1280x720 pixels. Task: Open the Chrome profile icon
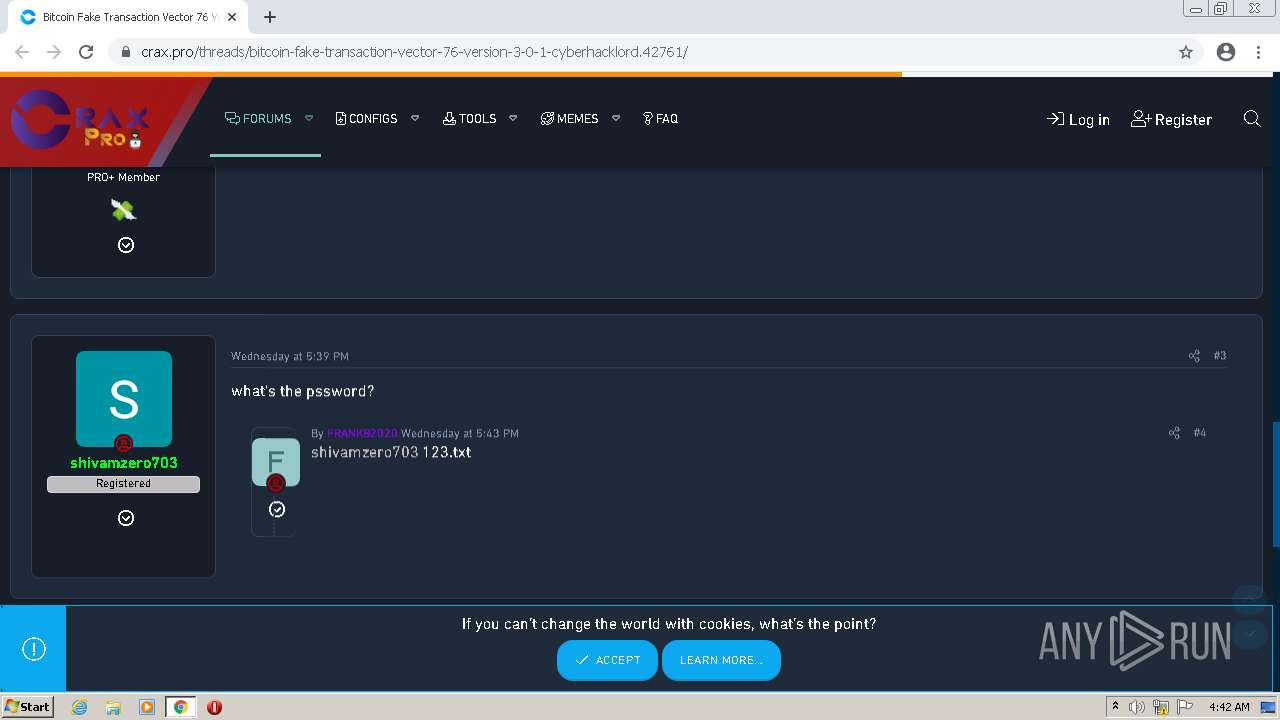point(1226,52)
